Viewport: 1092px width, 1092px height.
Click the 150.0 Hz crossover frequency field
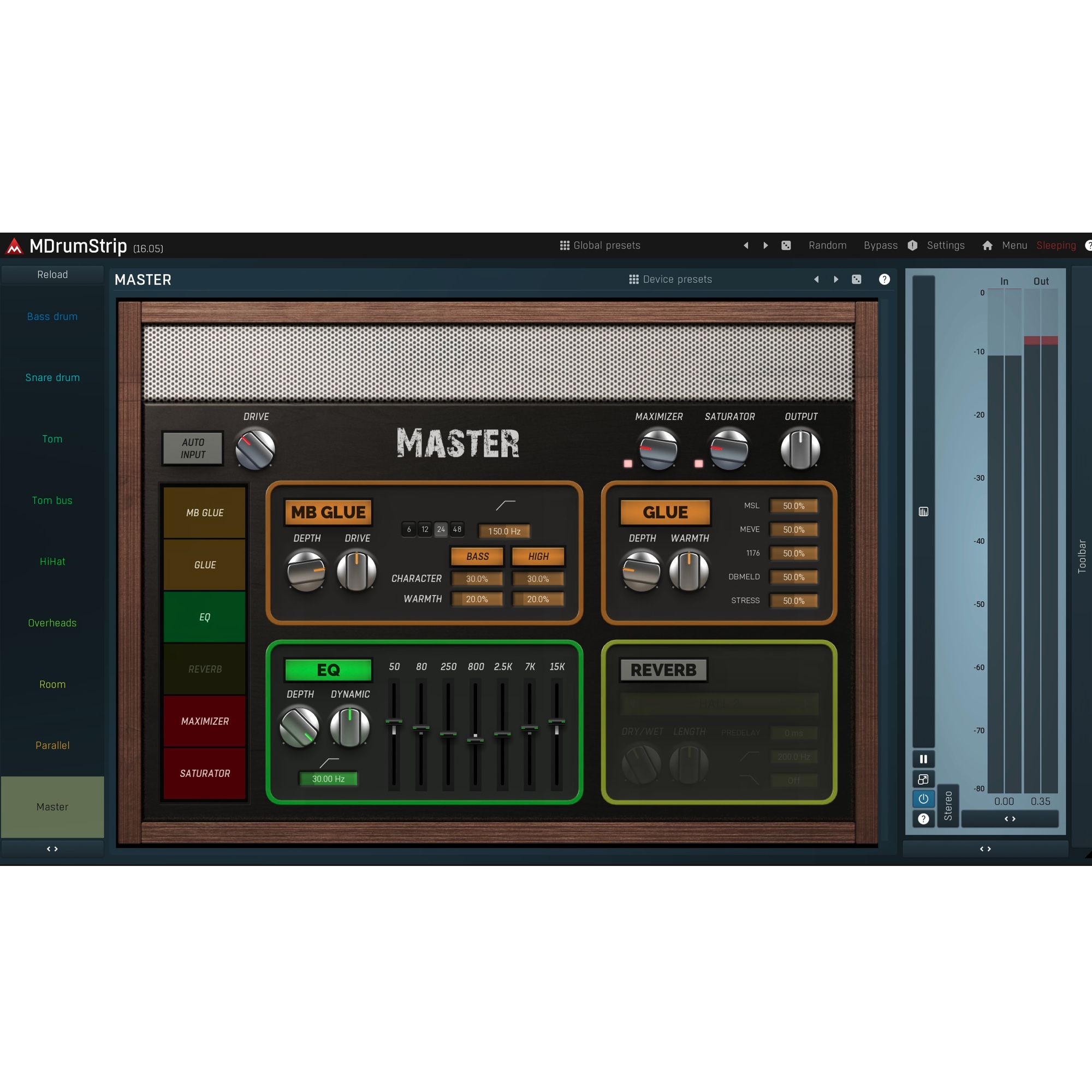[x=503, y=531]
